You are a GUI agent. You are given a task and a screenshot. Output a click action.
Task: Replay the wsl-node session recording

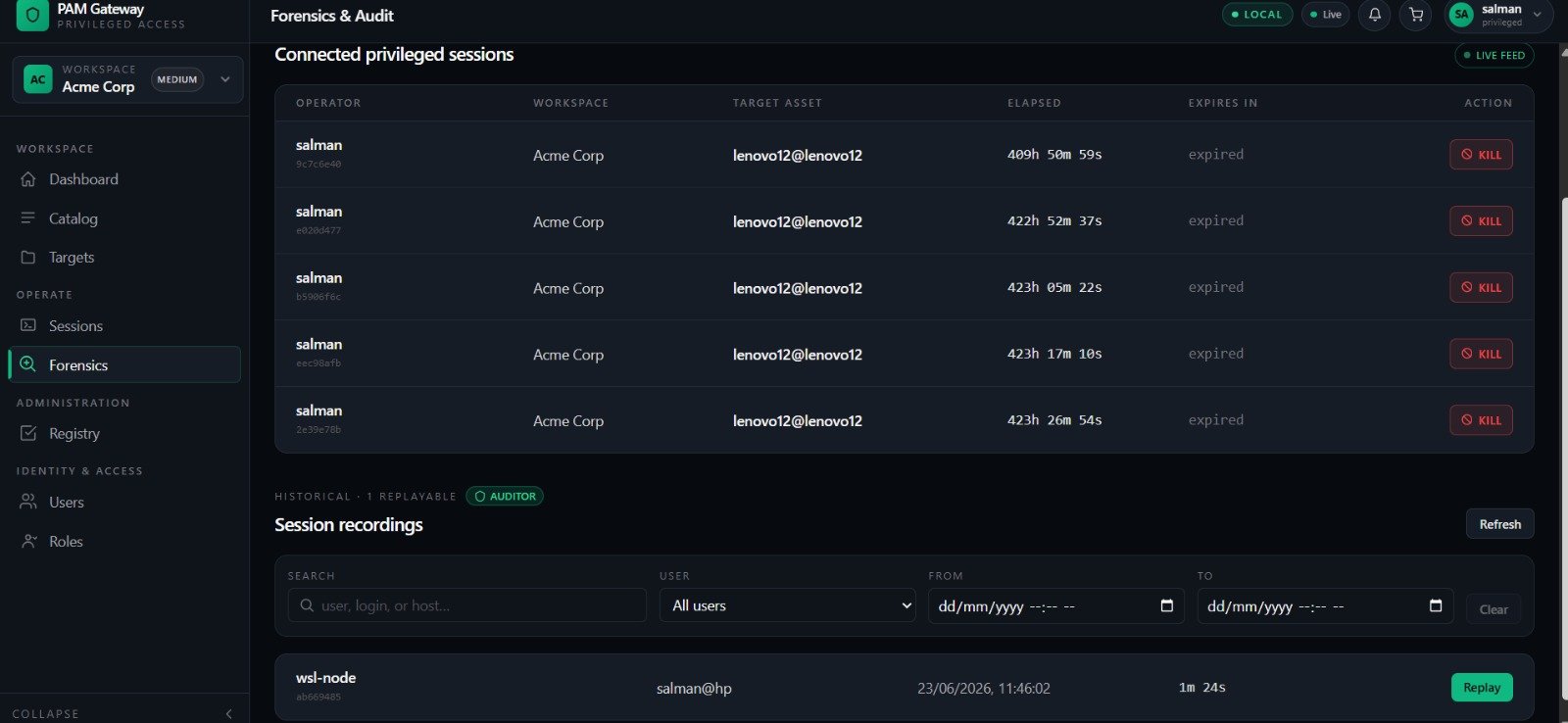coord(1482,688)
